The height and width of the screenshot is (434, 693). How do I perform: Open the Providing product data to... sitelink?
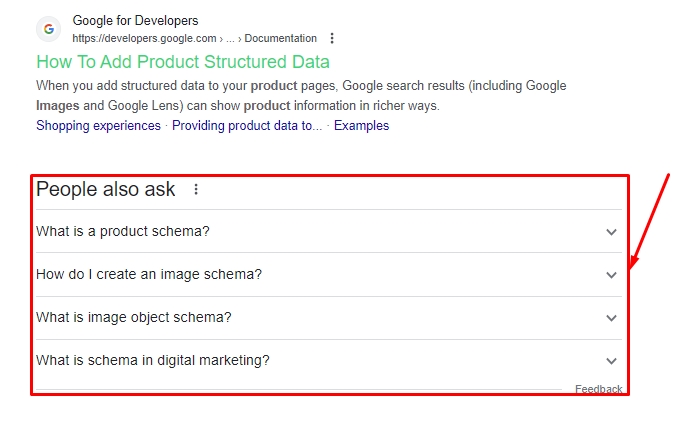(x=247, y=126)
